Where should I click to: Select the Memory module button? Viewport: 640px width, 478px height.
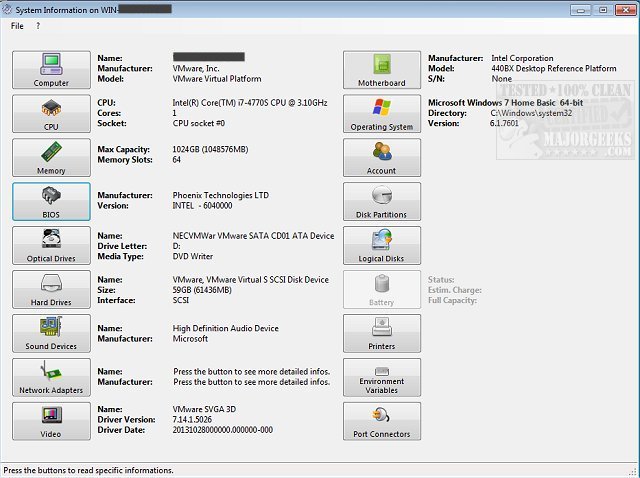click(52, 158)
